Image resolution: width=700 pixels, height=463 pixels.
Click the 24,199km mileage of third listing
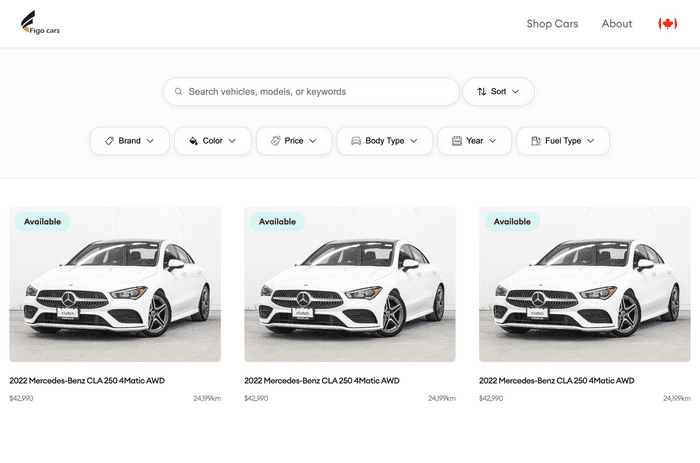[x=677, y=398]
